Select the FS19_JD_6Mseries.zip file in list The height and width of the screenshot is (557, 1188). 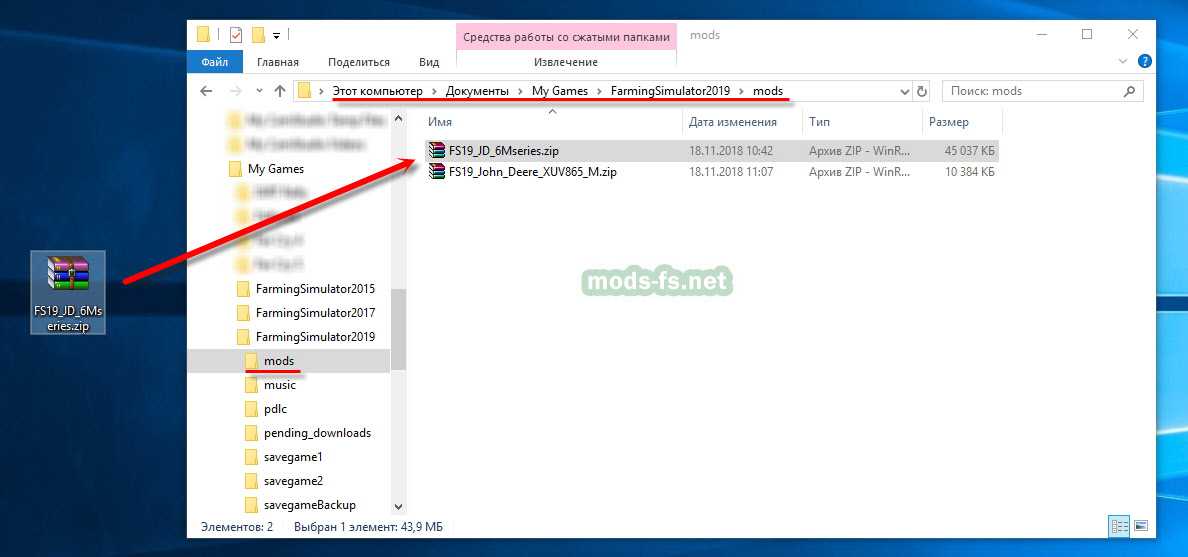[504, 151]
